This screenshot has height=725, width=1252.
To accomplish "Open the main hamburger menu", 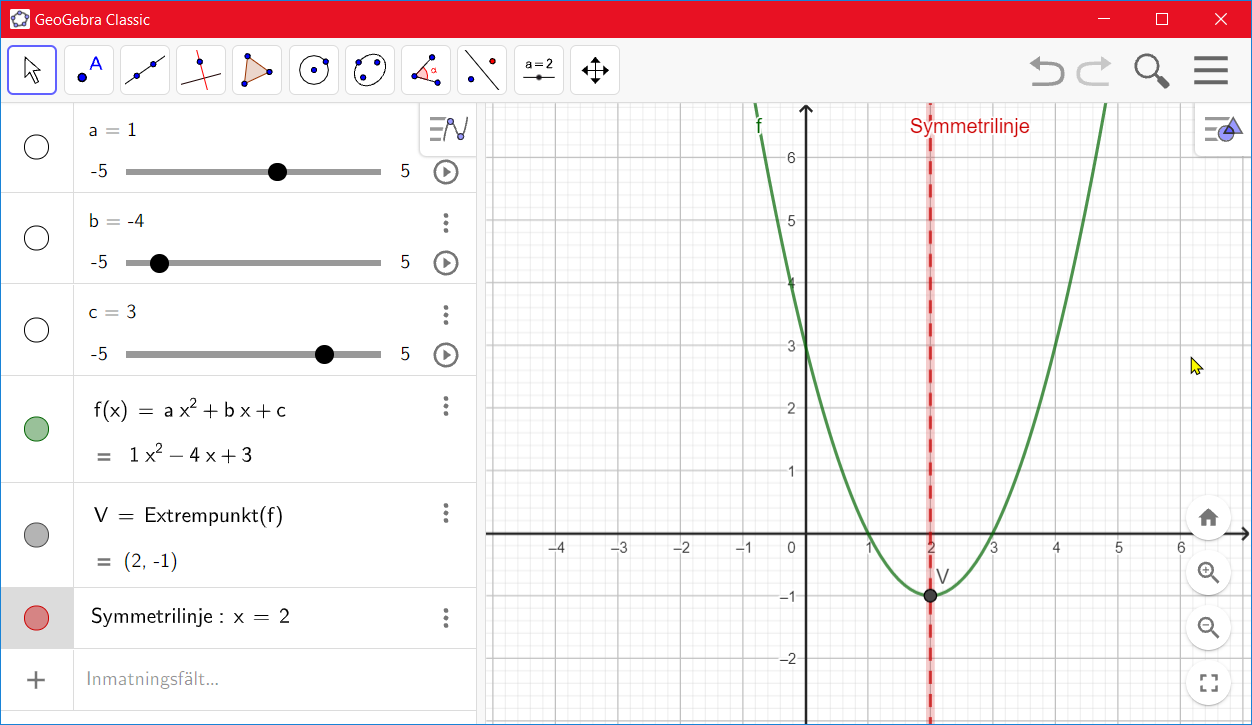I will pyautogui.click(x=1211, y=71).
